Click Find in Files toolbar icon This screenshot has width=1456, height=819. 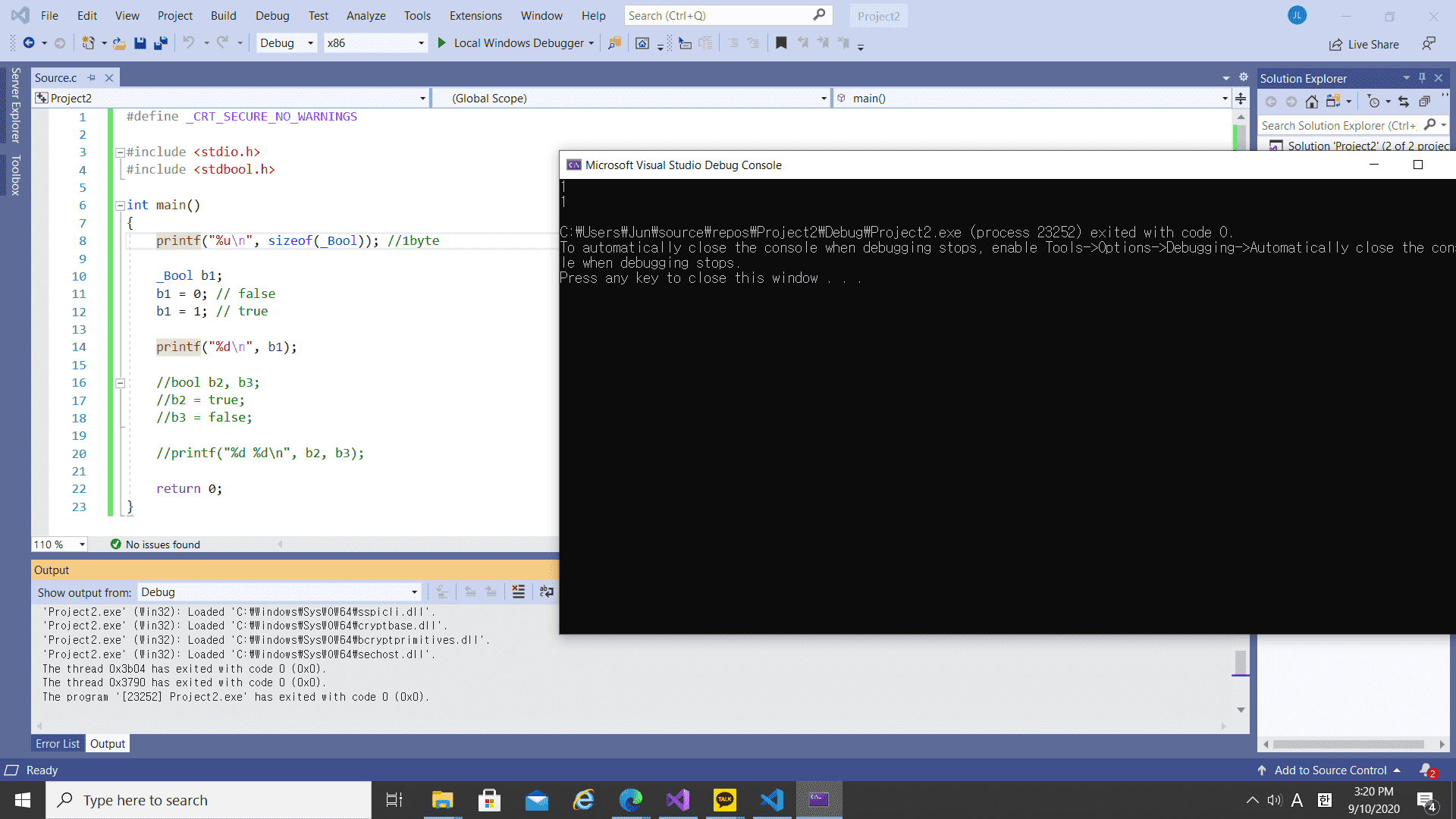pyautogui.click(x=614, y=43)
